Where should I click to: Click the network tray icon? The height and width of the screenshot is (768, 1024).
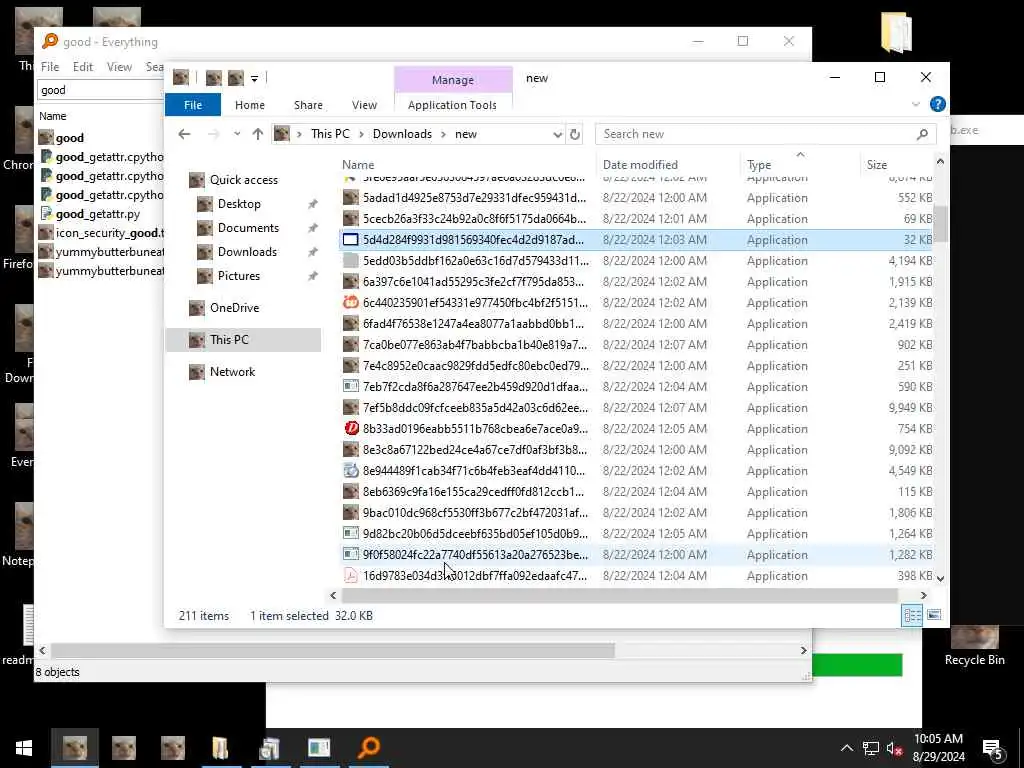tap(871, 749)
